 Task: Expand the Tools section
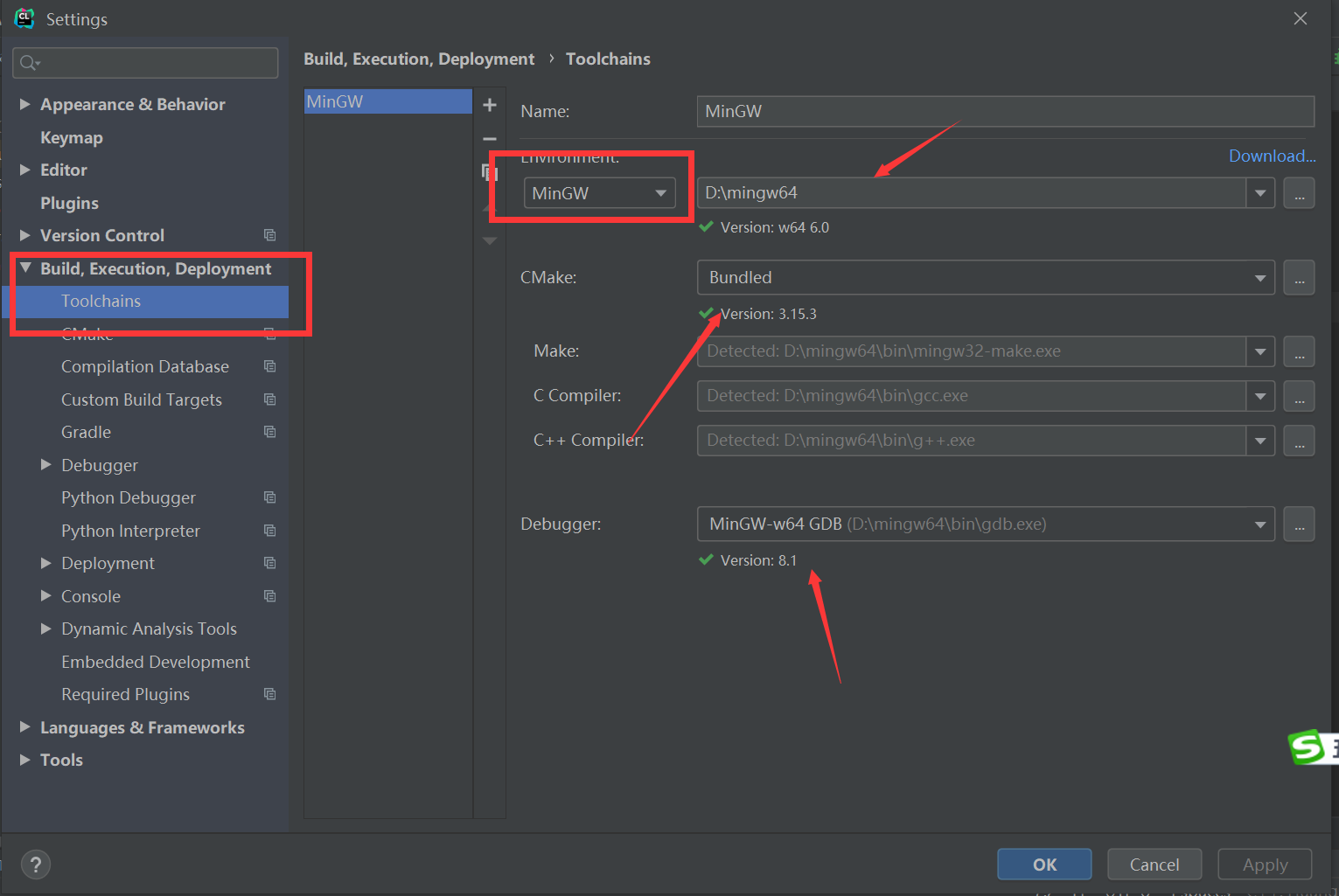coord(25,760)
